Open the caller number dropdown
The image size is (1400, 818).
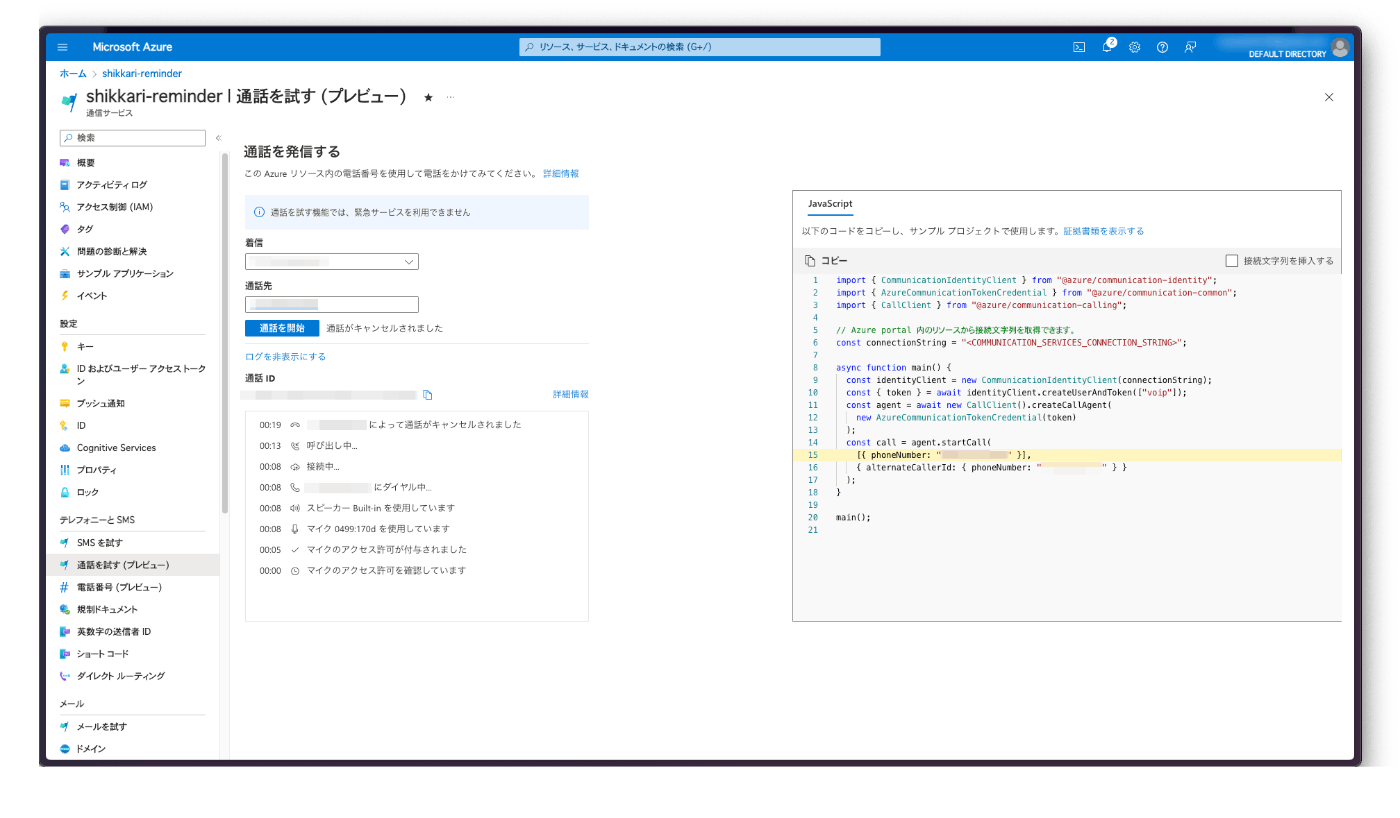[332, 261]
